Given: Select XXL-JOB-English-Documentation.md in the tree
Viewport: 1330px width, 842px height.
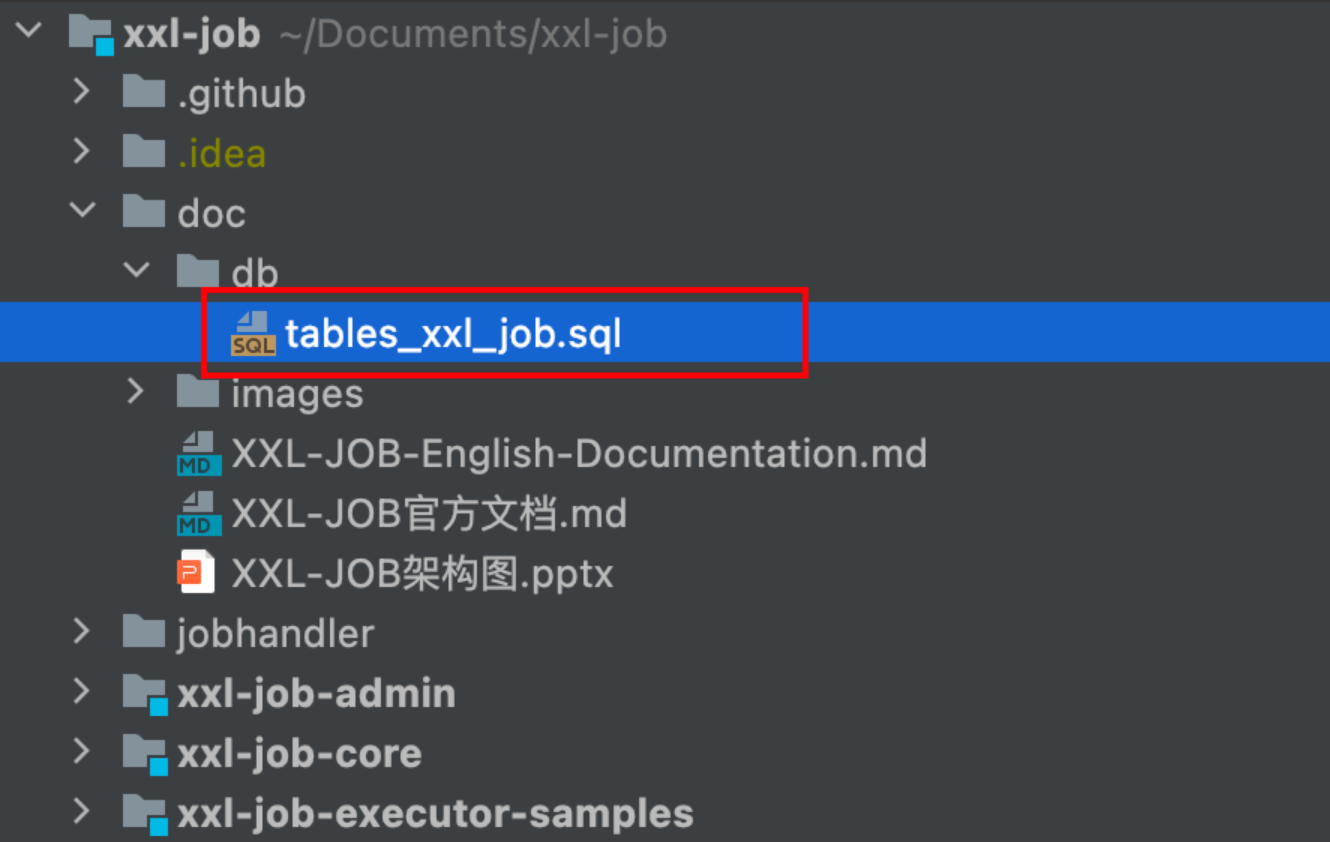Looking at the screenshot, I should pyautogui.click(x=579, y=454).
